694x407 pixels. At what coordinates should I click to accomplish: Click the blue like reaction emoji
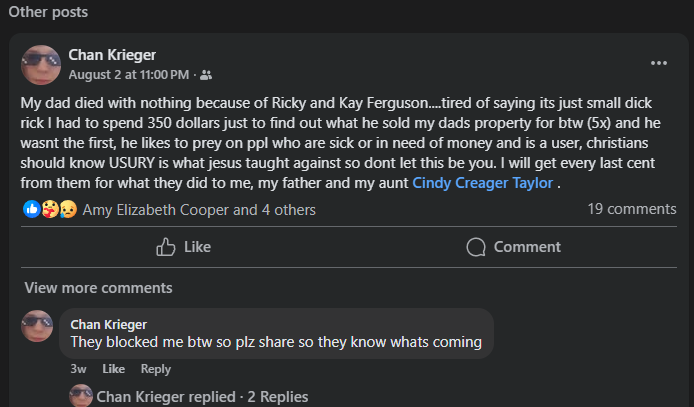[32, 210]
